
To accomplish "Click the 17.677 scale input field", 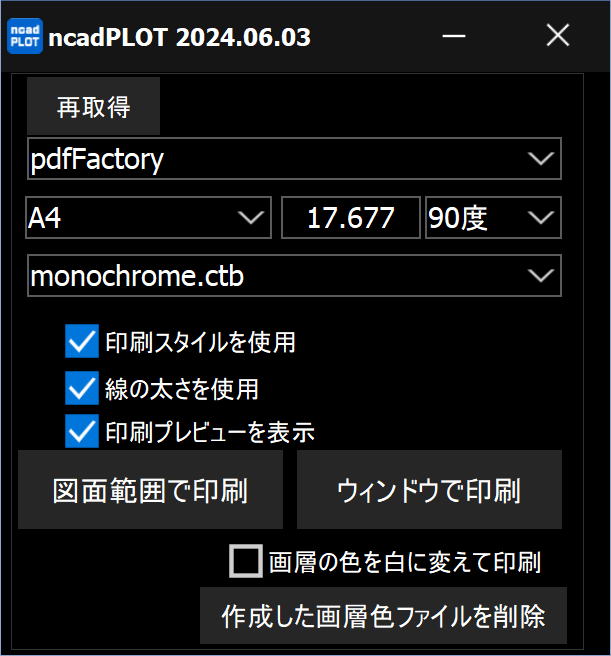I will (x=351, y=218).
